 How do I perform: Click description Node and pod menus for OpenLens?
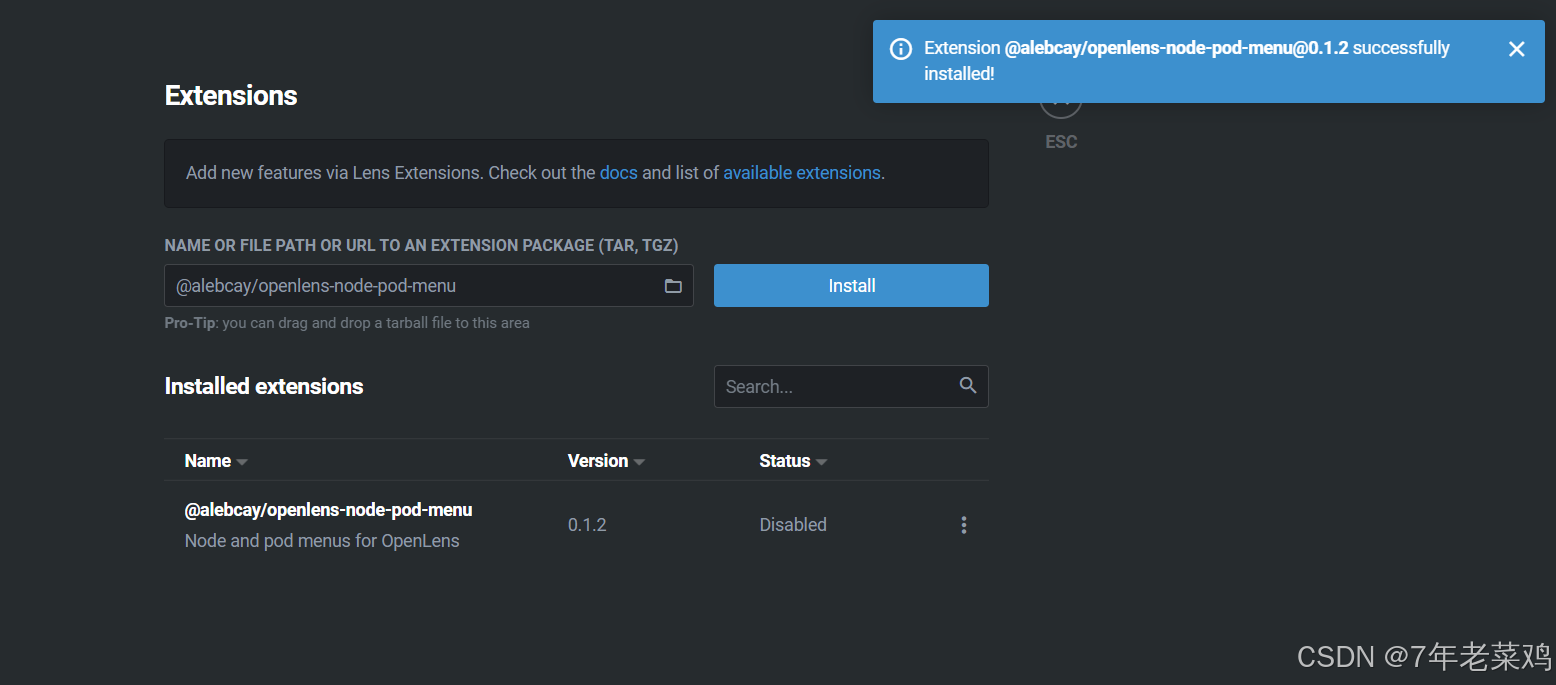pos(322,541)
